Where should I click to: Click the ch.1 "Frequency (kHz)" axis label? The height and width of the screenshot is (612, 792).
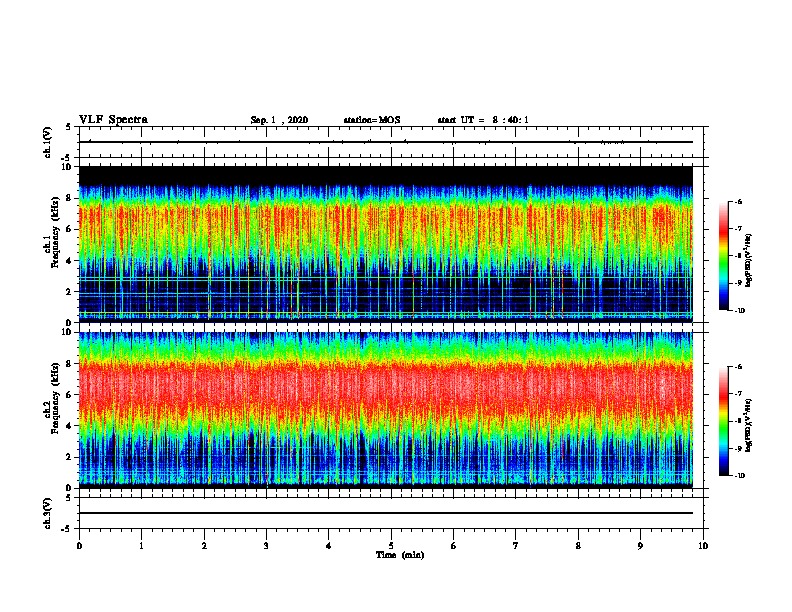(x=55, y=232)
